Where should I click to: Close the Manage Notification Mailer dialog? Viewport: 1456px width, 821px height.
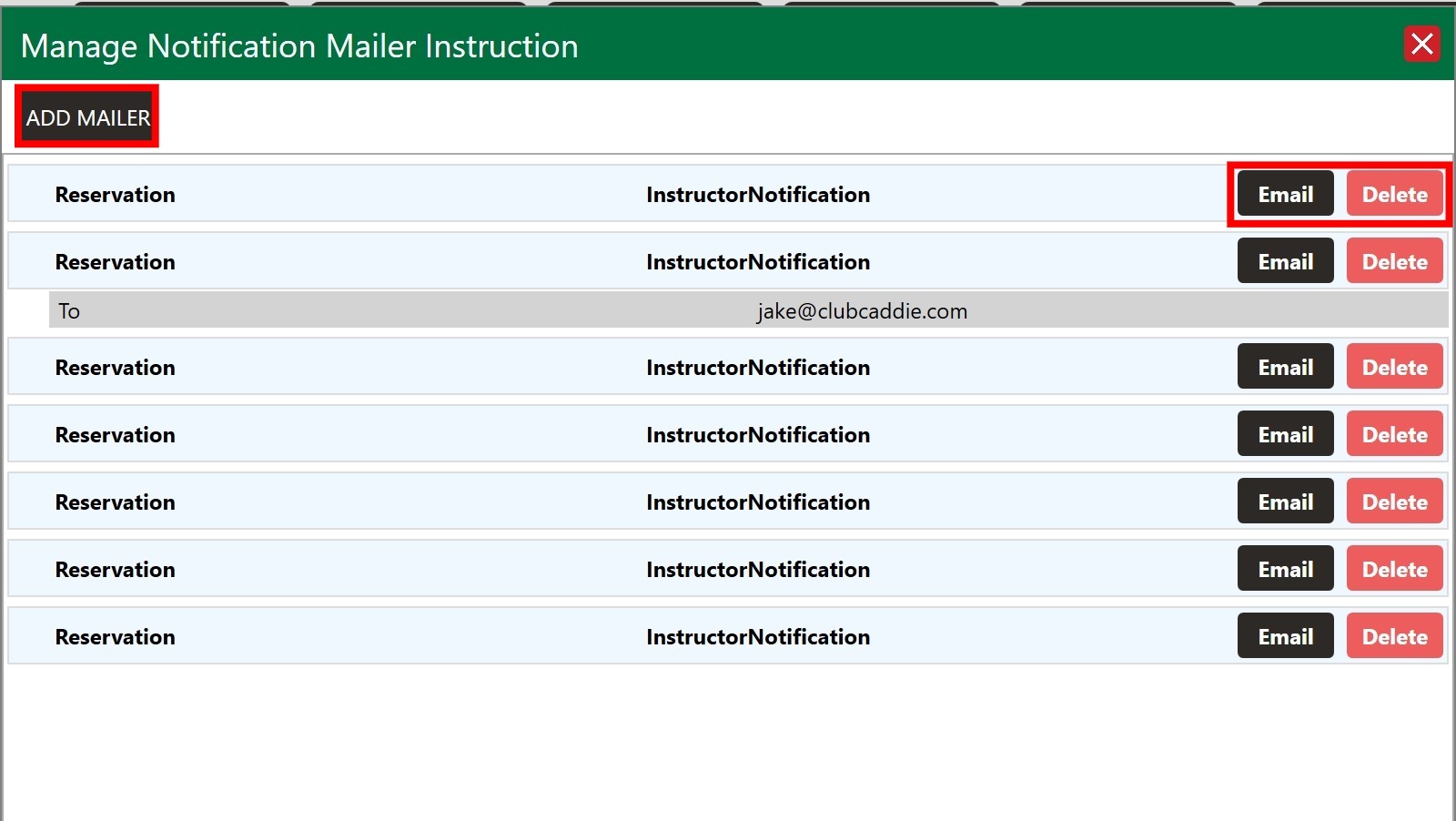pos(1422,44)
